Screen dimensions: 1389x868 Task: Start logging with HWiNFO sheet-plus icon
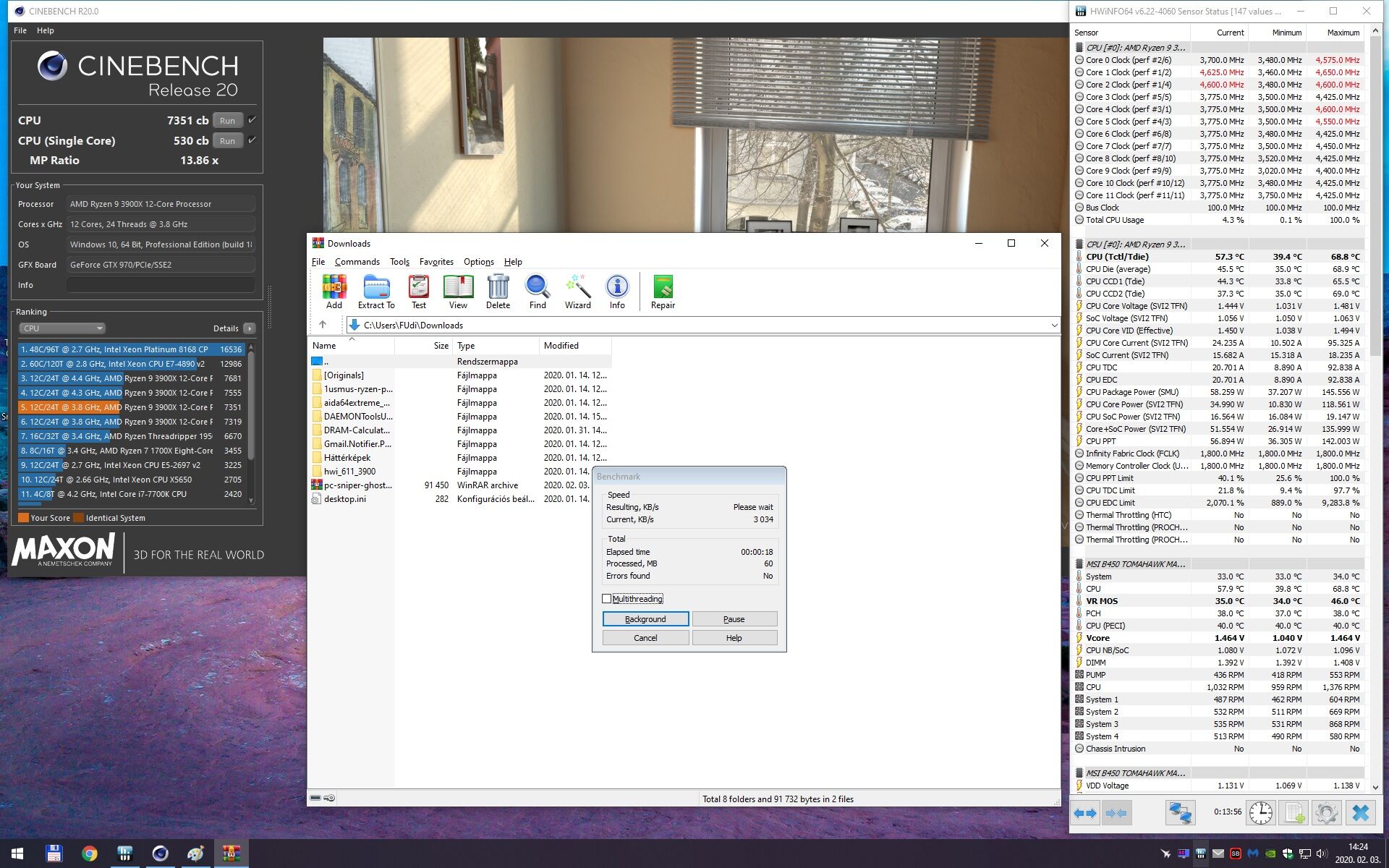(x=1294, y=813)
